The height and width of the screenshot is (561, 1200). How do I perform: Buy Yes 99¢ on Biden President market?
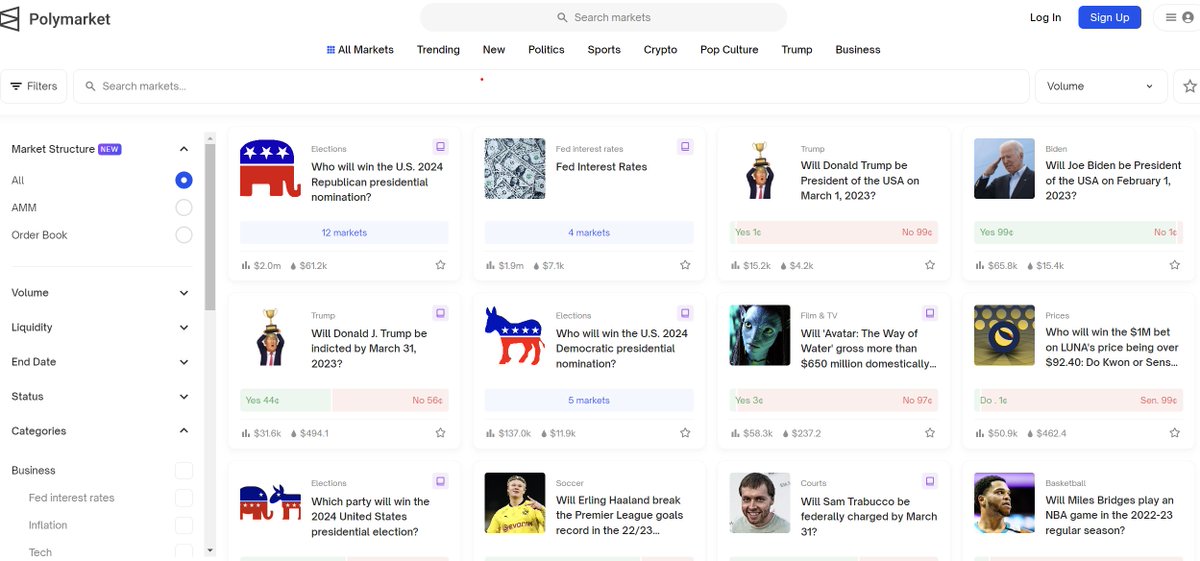click(1059, 232)
